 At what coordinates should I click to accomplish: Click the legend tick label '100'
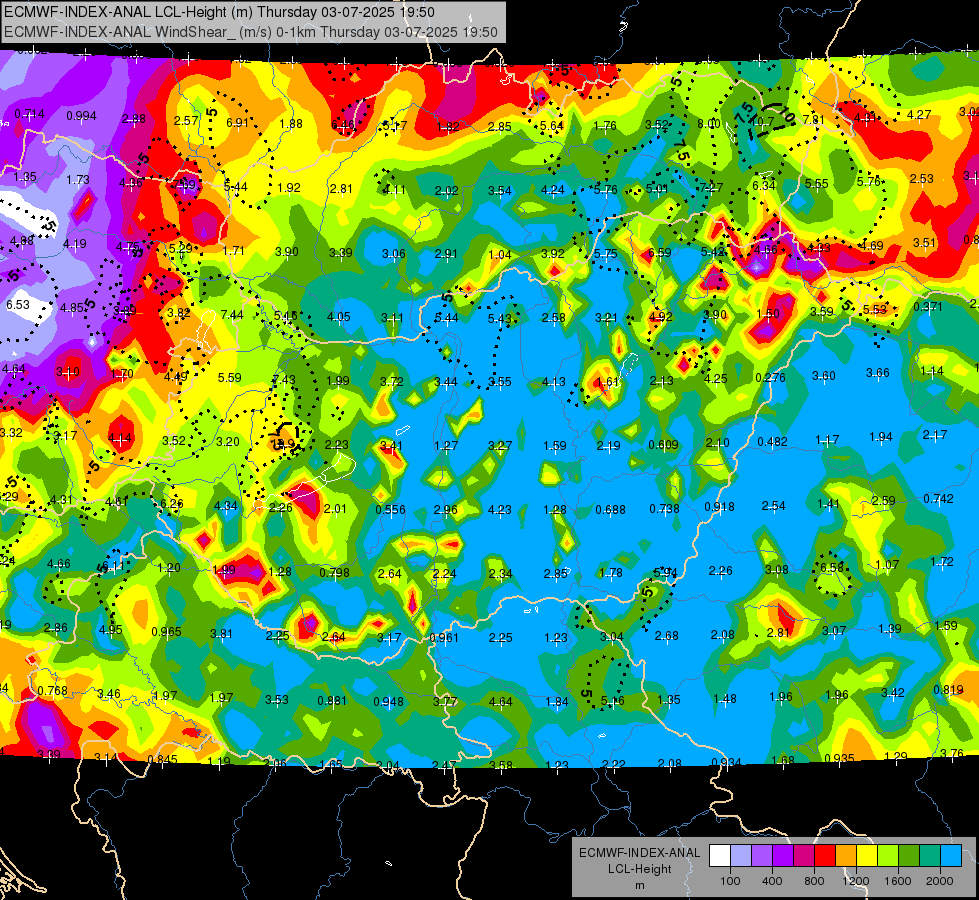[x=730, y=881]
